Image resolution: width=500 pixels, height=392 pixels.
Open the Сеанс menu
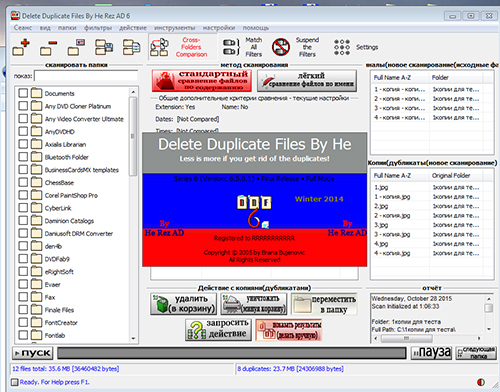click(23, 28)
